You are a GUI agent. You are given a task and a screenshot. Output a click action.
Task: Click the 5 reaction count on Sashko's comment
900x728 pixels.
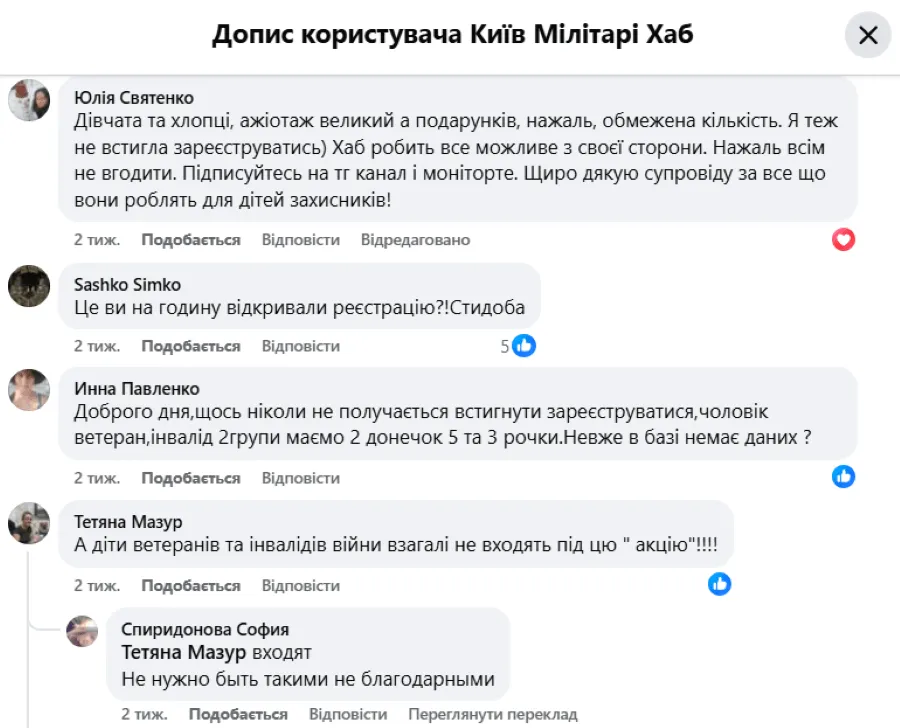[x=505, y=345]
